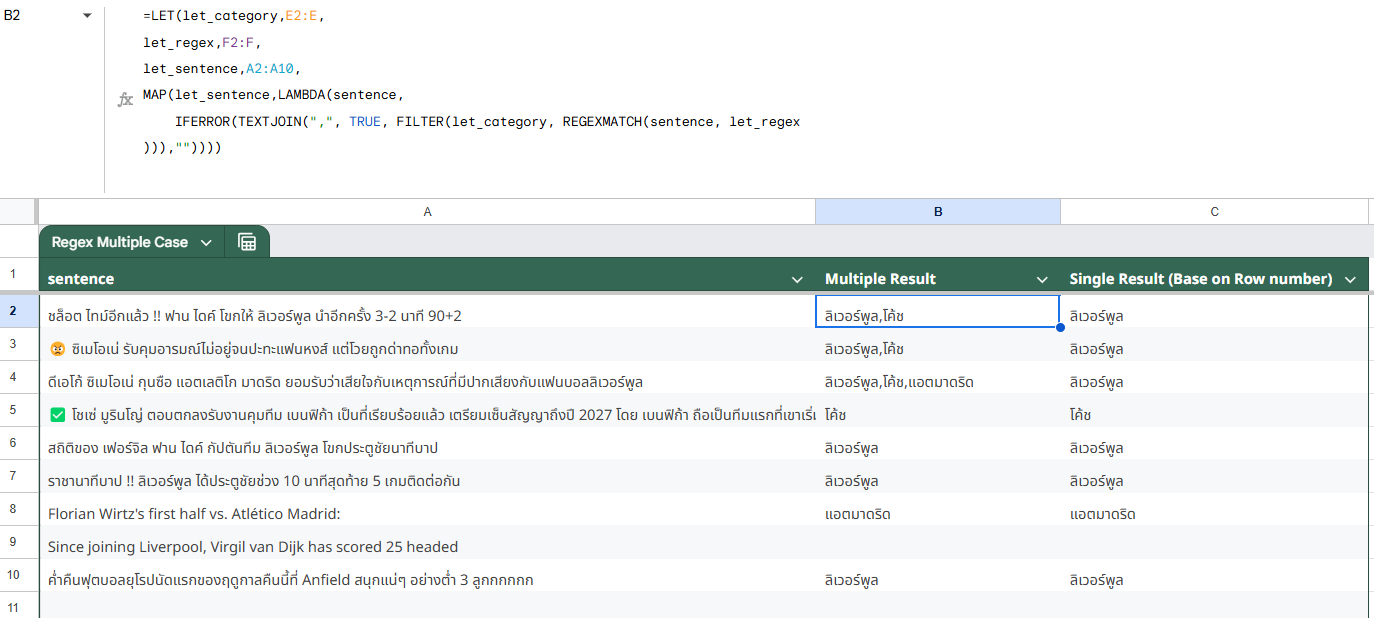Open the filter icon on the sentence header
The image size is (1374, 618).
(797, 279)
